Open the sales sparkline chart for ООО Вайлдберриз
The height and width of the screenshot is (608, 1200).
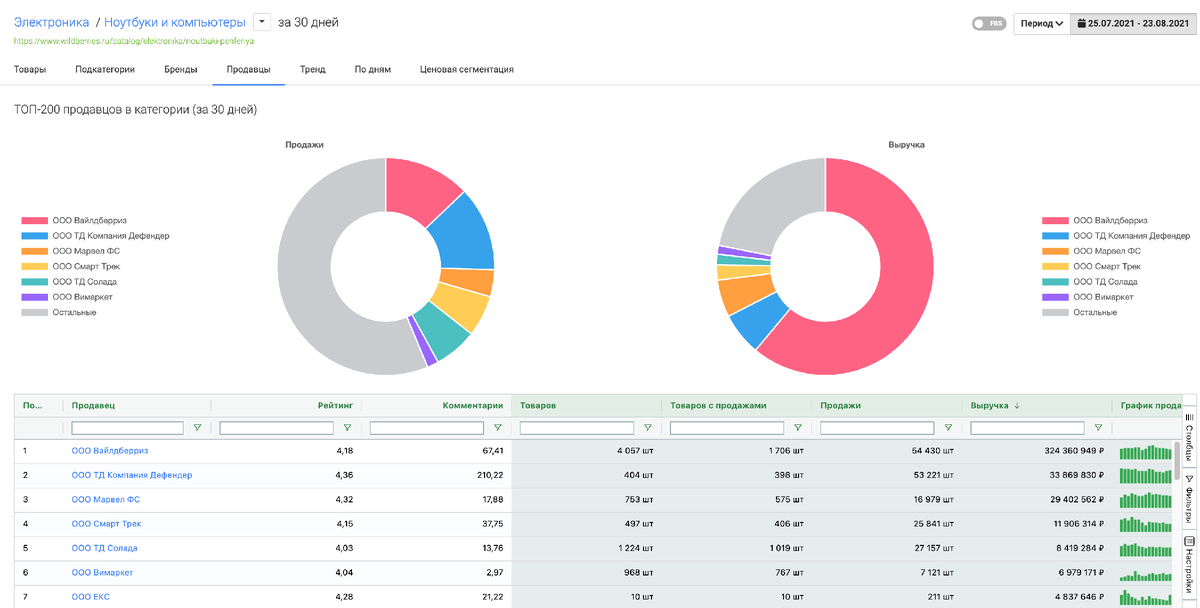click(x=1148, y=451)
